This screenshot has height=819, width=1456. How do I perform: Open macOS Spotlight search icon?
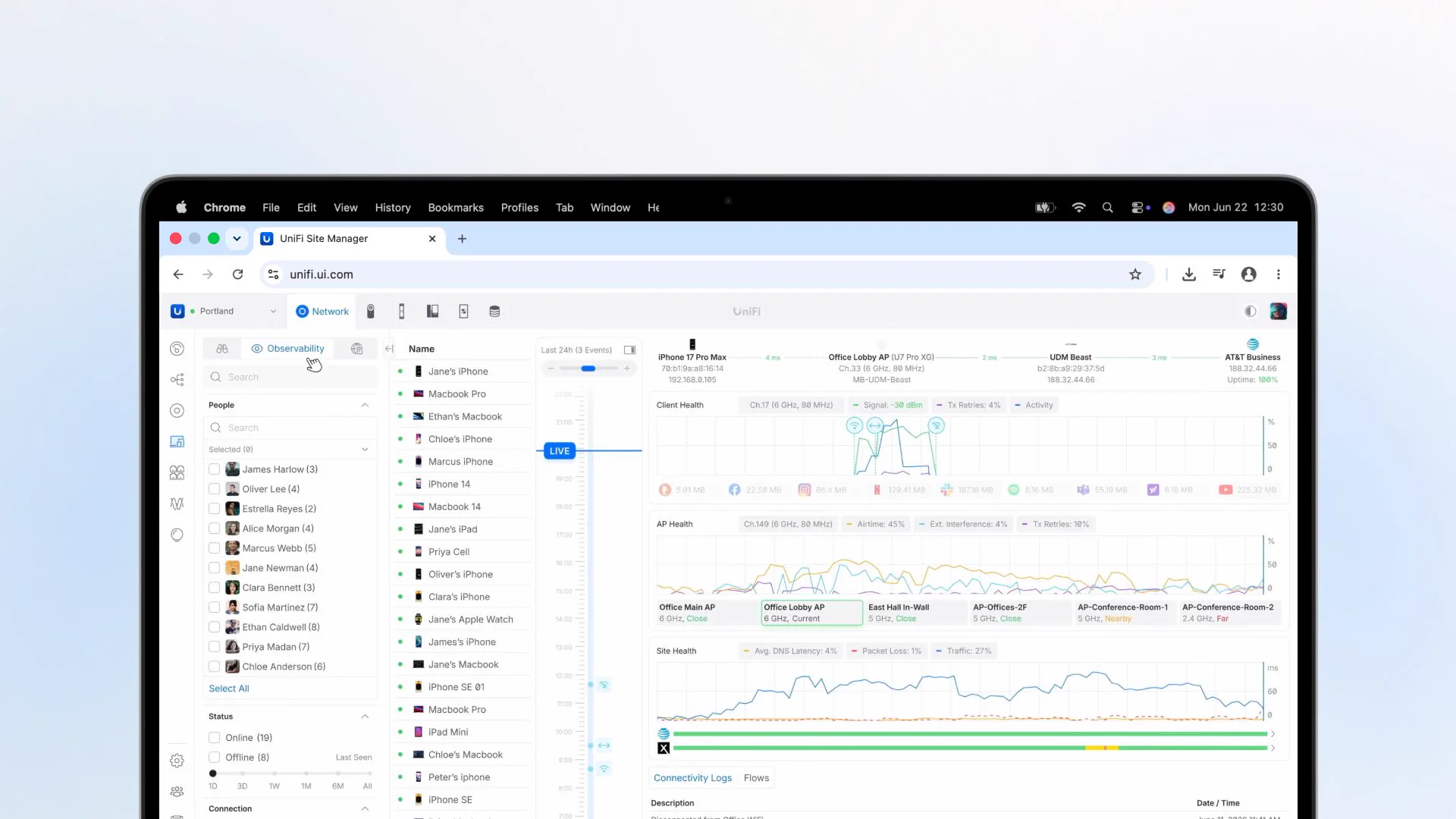(1107, 208)
